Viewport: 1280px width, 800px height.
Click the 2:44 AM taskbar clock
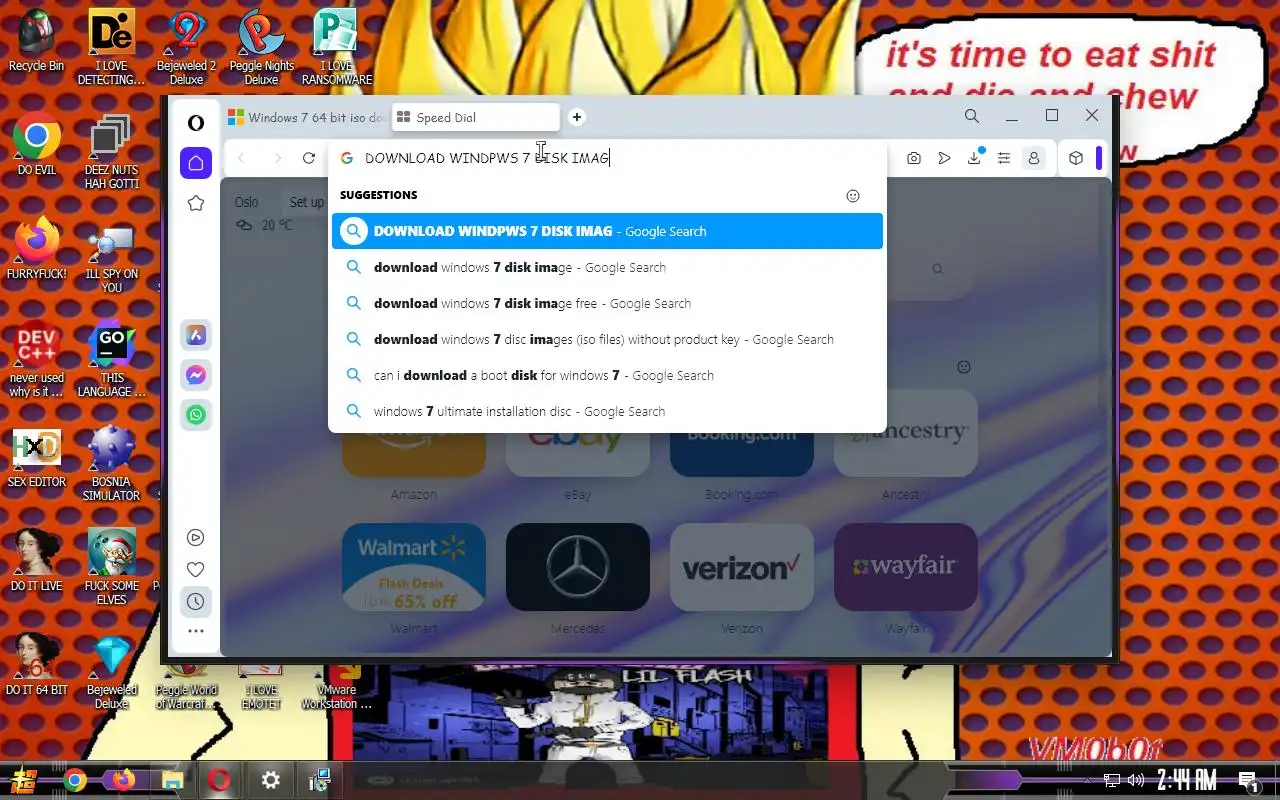coord(1186,780)
